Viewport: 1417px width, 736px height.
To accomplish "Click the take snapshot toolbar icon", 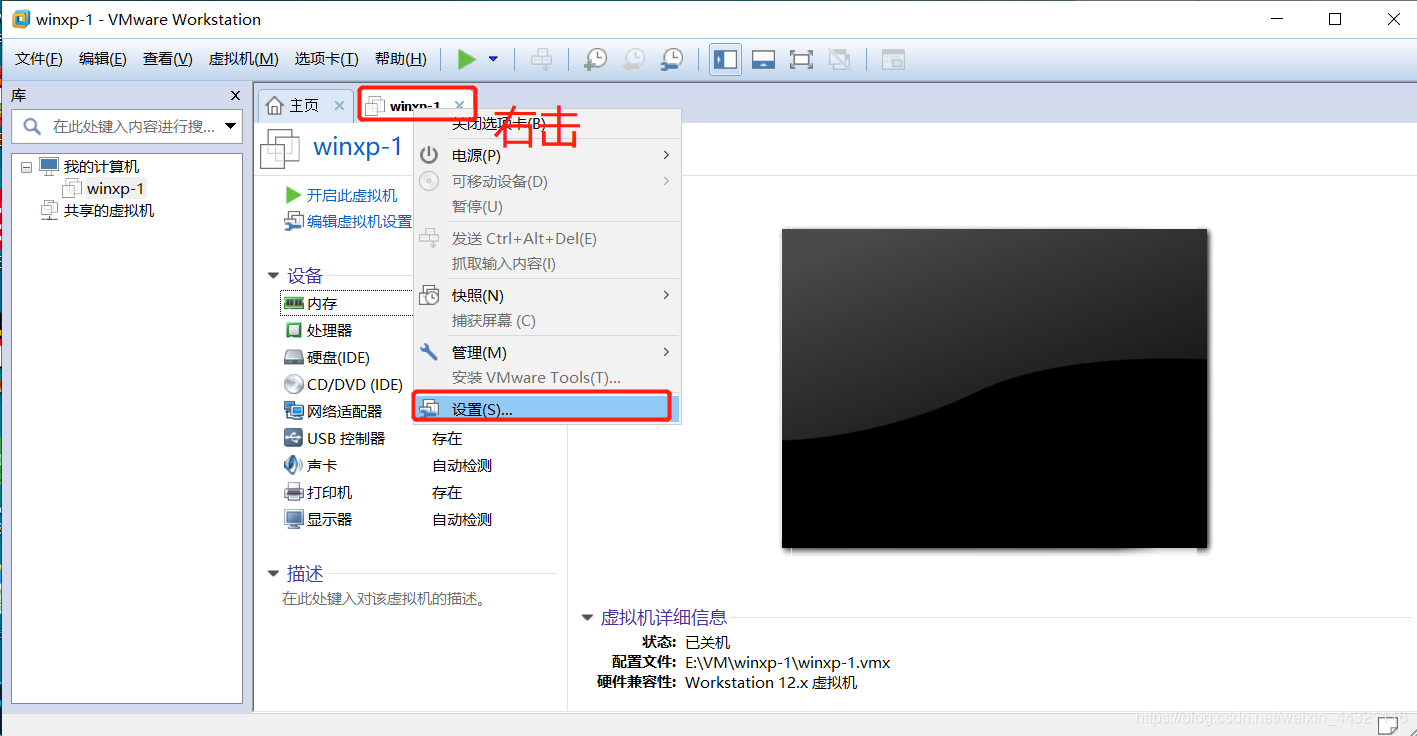I will pos(595,59).
